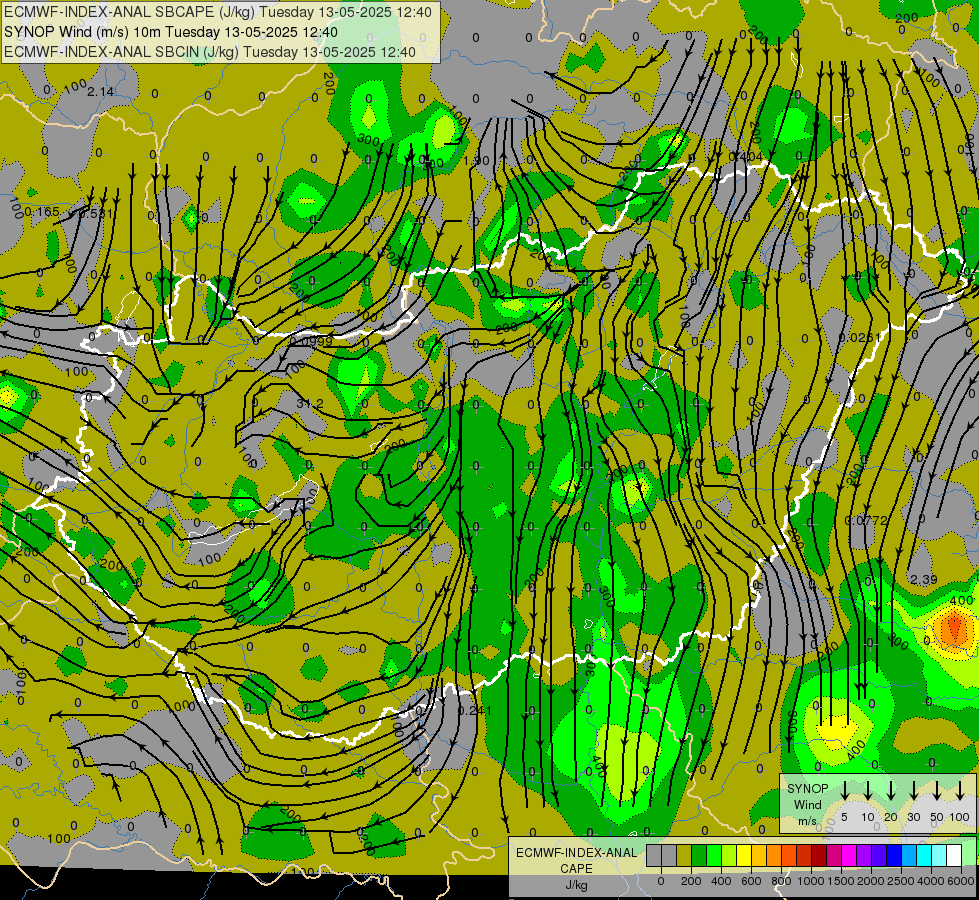
Task: Click the SYNOP wind legend arrow above 50
Action: (937, 791)
